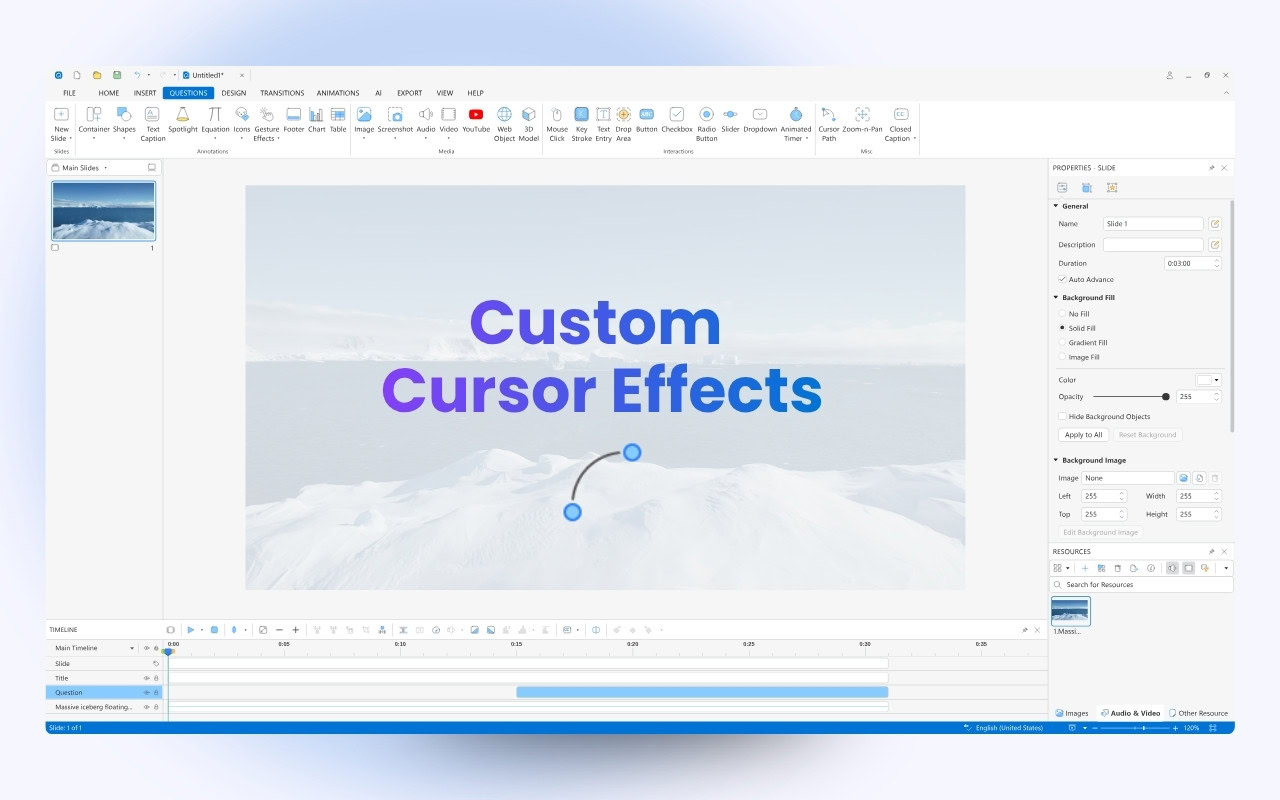The image size is (1280, 800).
Task: Click the Apply to All button
Action: pyautogui.click(x=1083, y=435)
